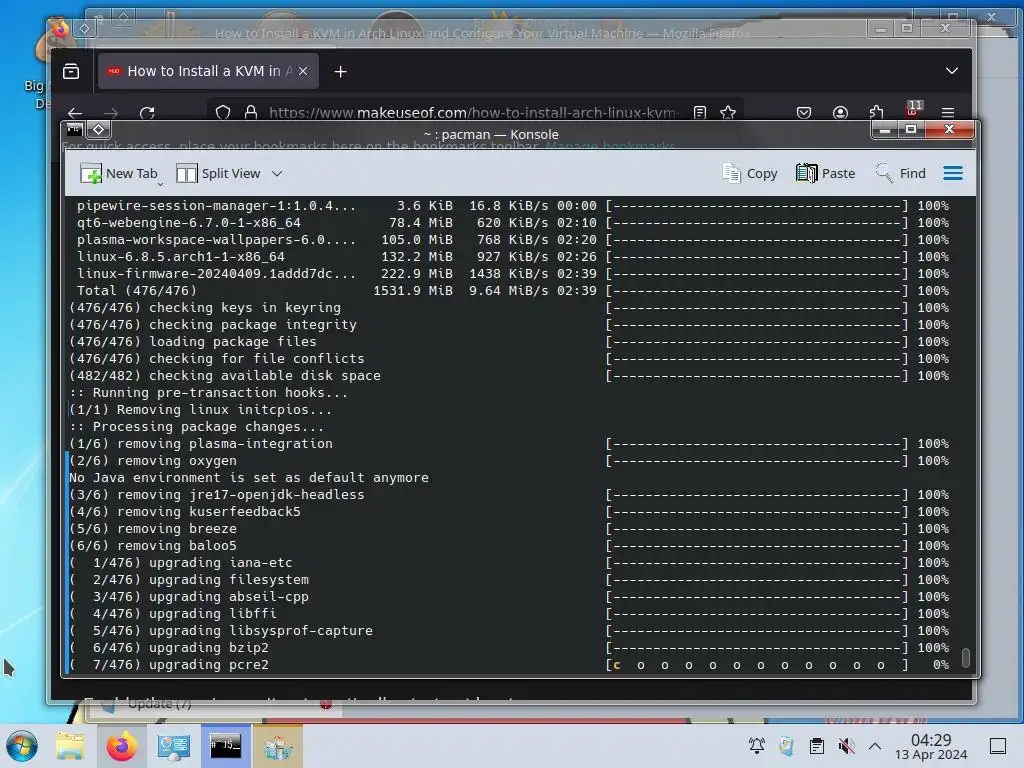Open the system settings taskbar icon
The height and width of the screenshot is (768, 1024).
[x=173, y=746]
